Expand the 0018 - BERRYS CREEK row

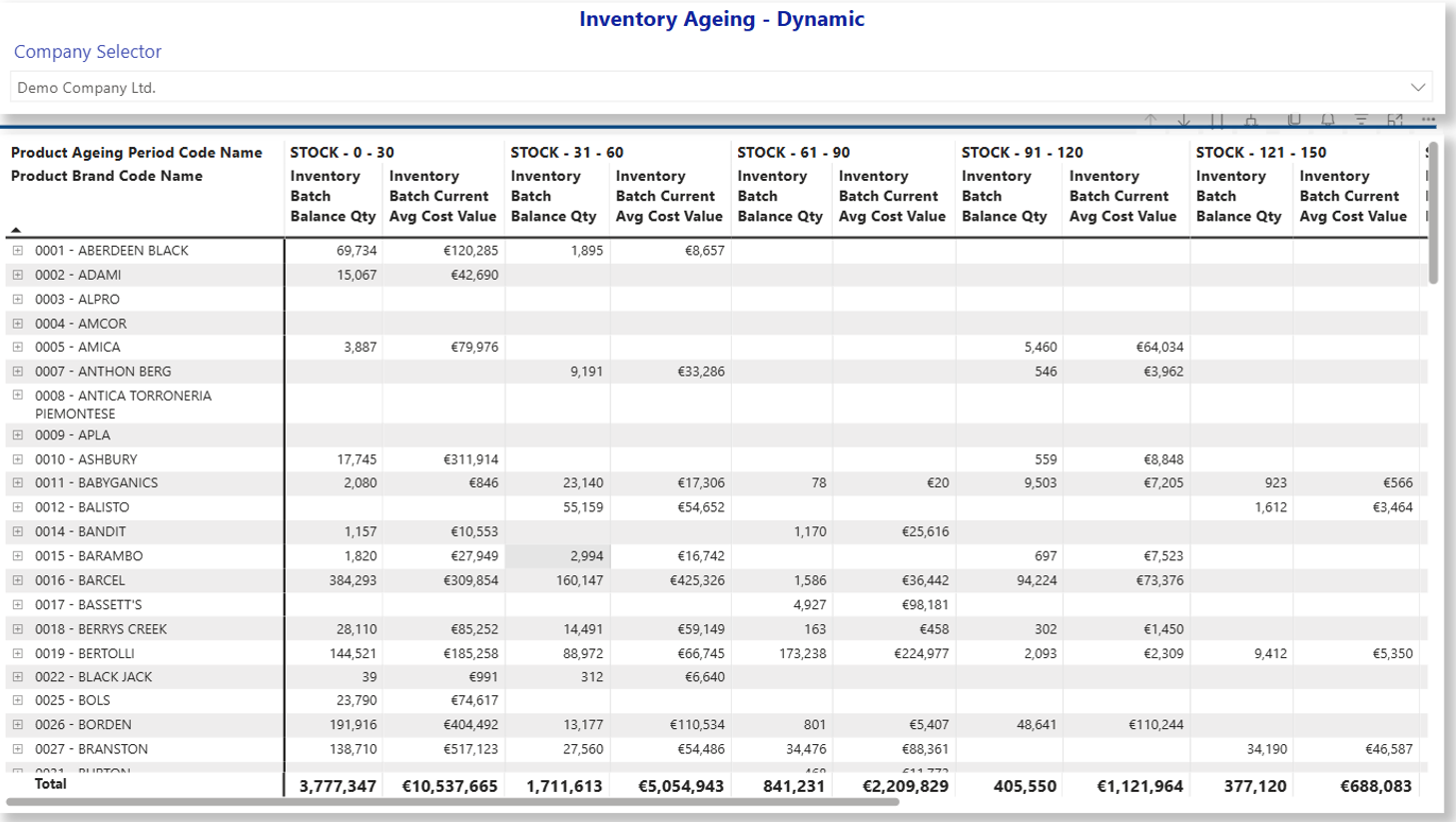pos(18,629)
